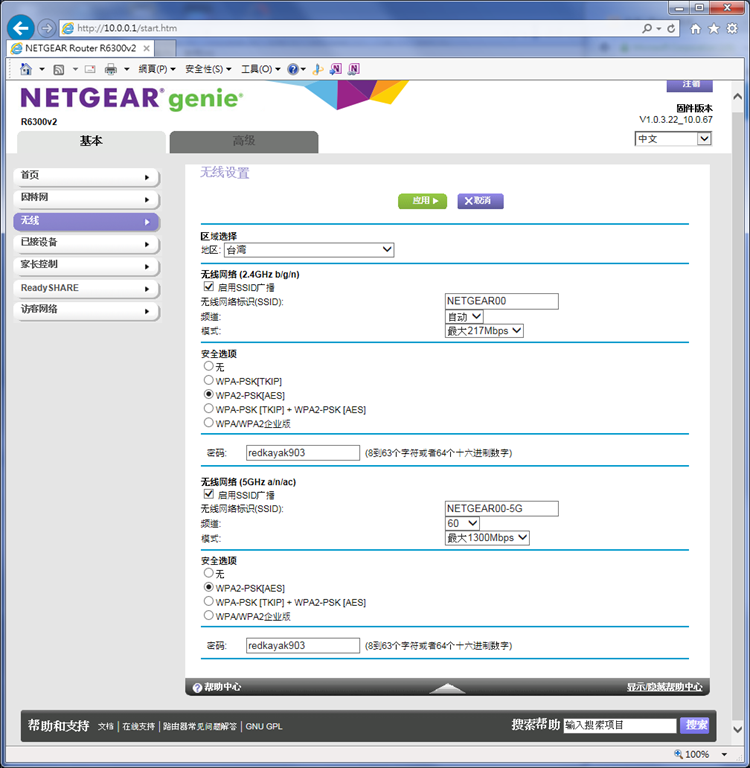Close the NETGEAR Router R6300v2 tab

coord(146,48)
